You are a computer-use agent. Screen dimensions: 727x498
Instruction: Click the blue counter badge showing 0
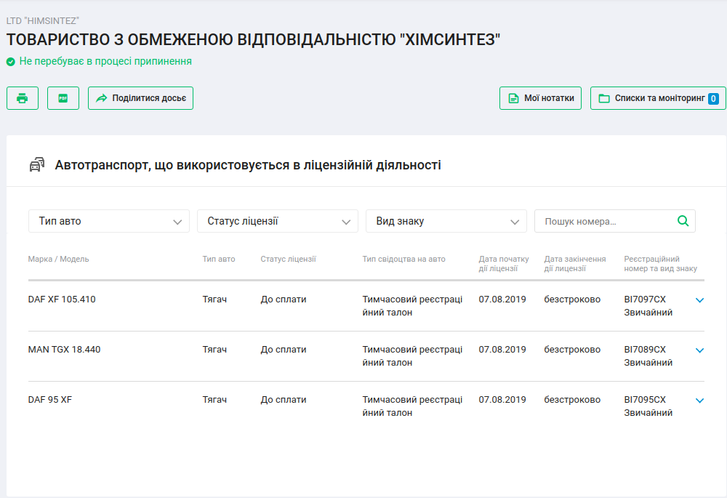point(714,99)
